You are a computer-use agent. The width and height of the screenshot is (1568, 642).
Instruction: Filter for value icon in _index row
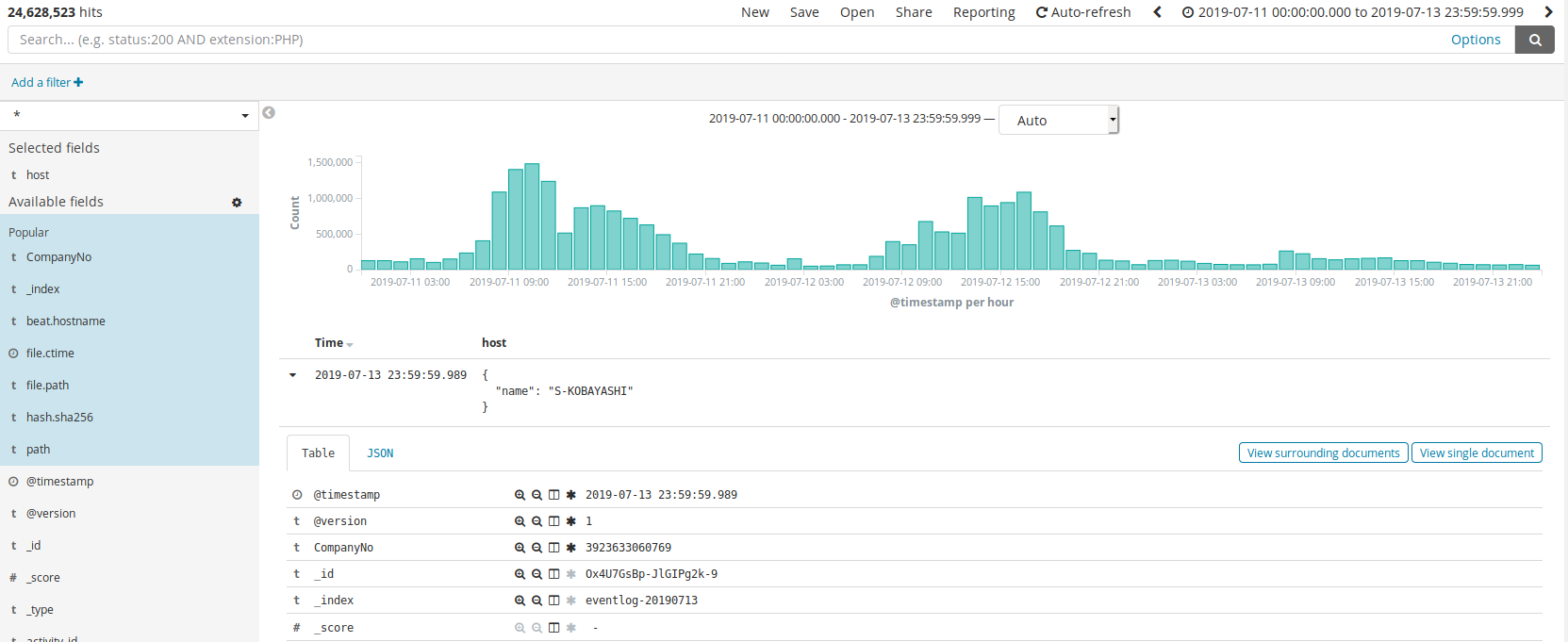tap(520, 601)
